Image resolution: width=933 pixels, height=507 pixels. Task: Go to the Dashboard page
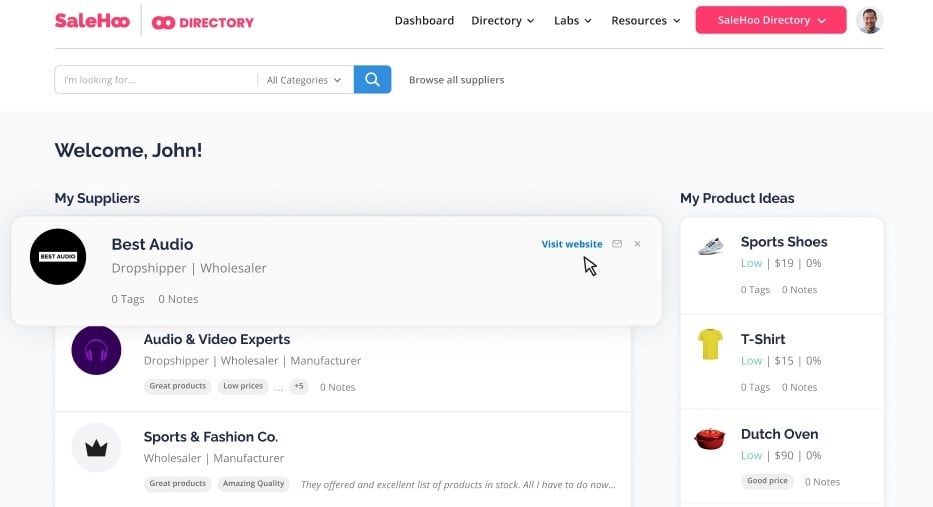[x=424, y=20]
